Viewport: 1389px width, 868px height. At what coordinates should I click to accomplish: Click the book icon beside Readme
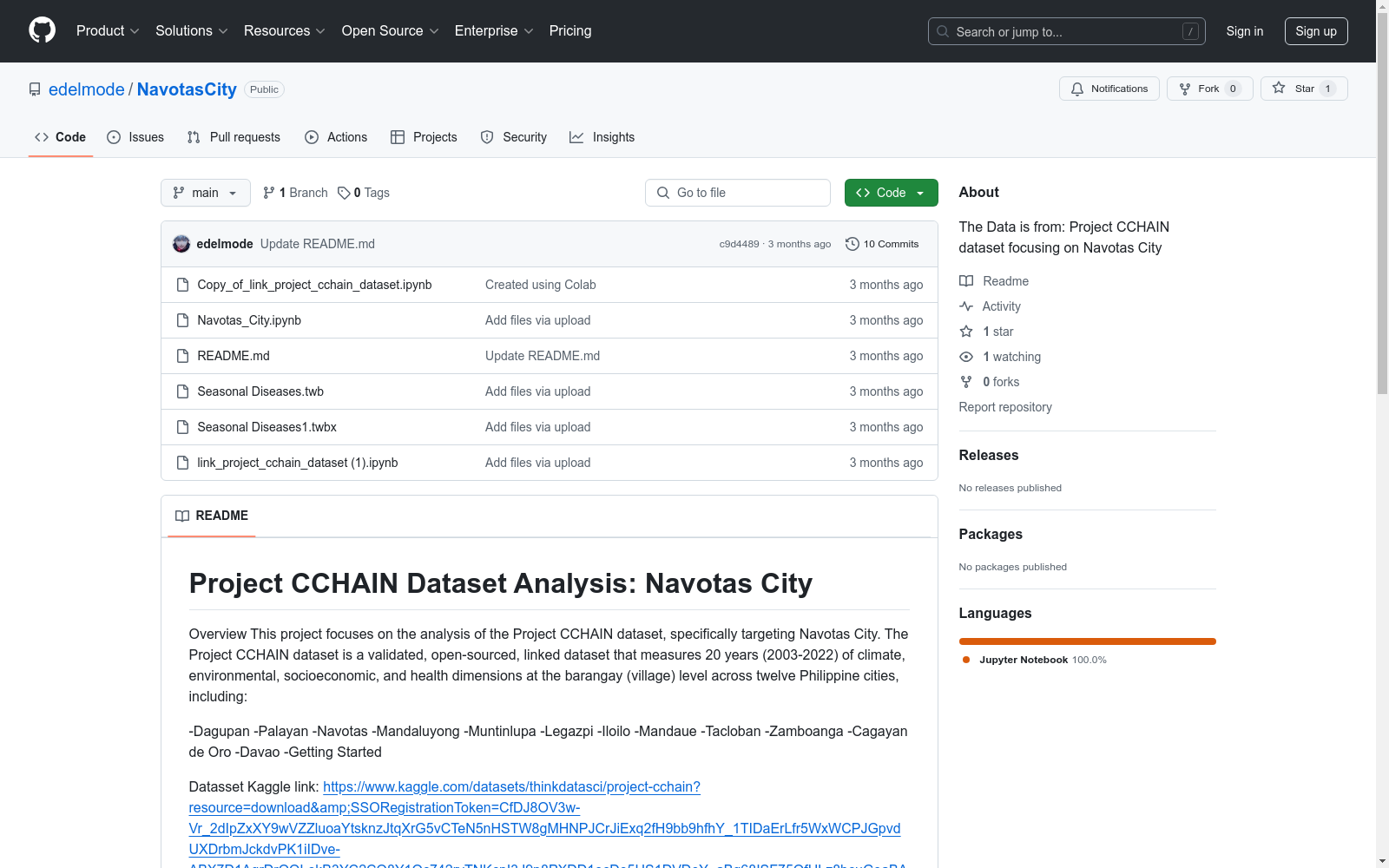[x=966, y=281]
